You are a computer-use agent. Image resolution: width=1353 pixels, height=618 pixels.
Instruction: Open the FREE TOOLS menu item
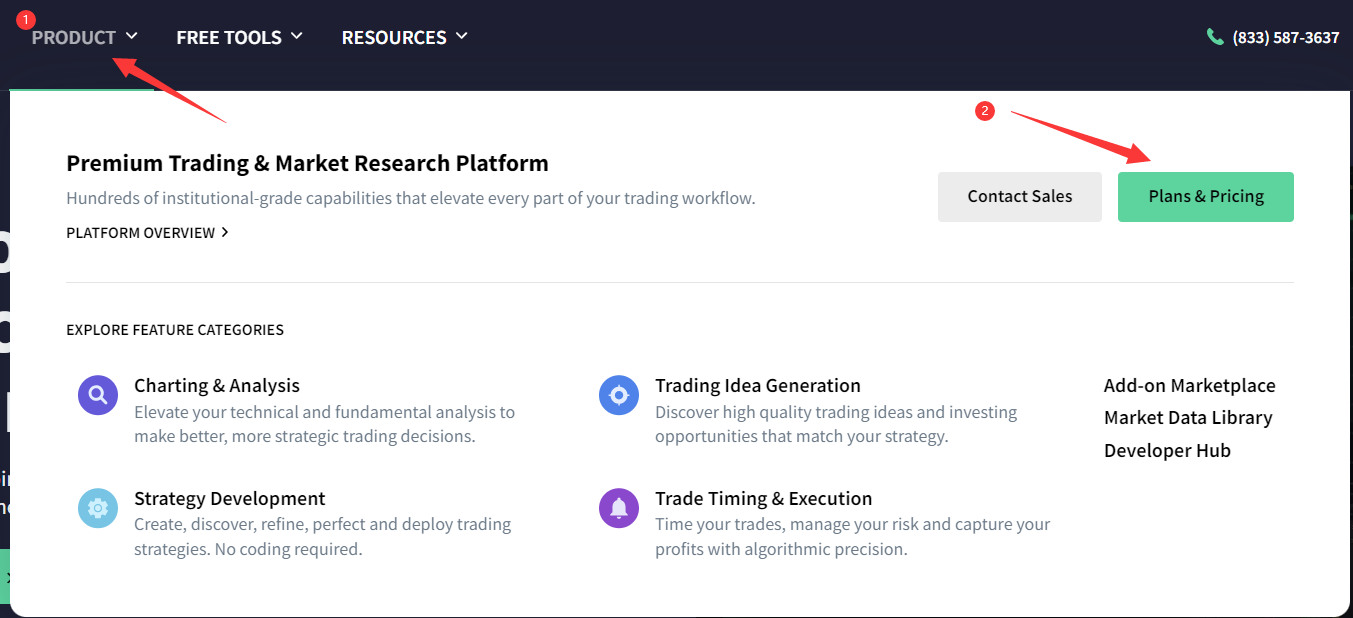point(229,37)
